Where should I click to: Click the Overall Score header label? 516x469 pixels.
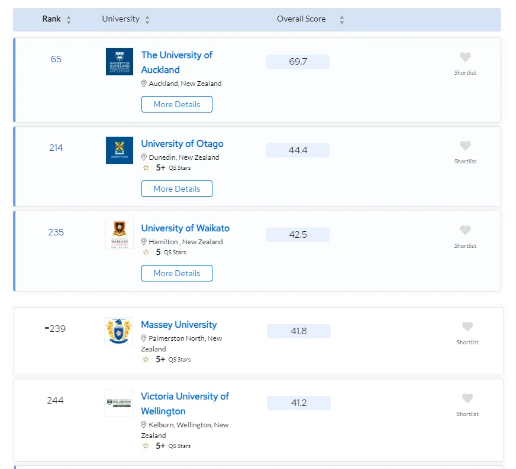(301, 19)
